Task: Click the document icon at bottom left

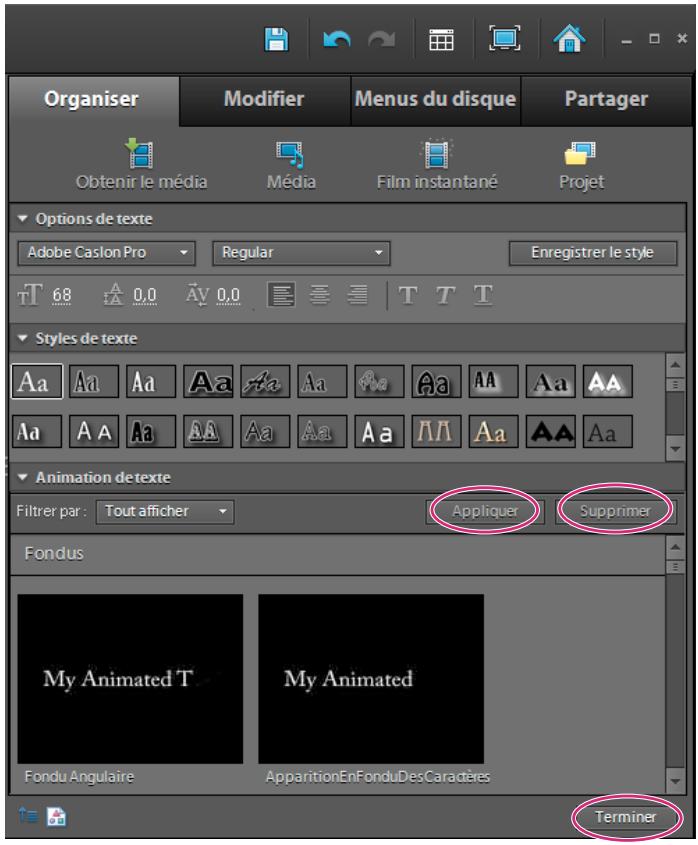Action: click(57, 816)
